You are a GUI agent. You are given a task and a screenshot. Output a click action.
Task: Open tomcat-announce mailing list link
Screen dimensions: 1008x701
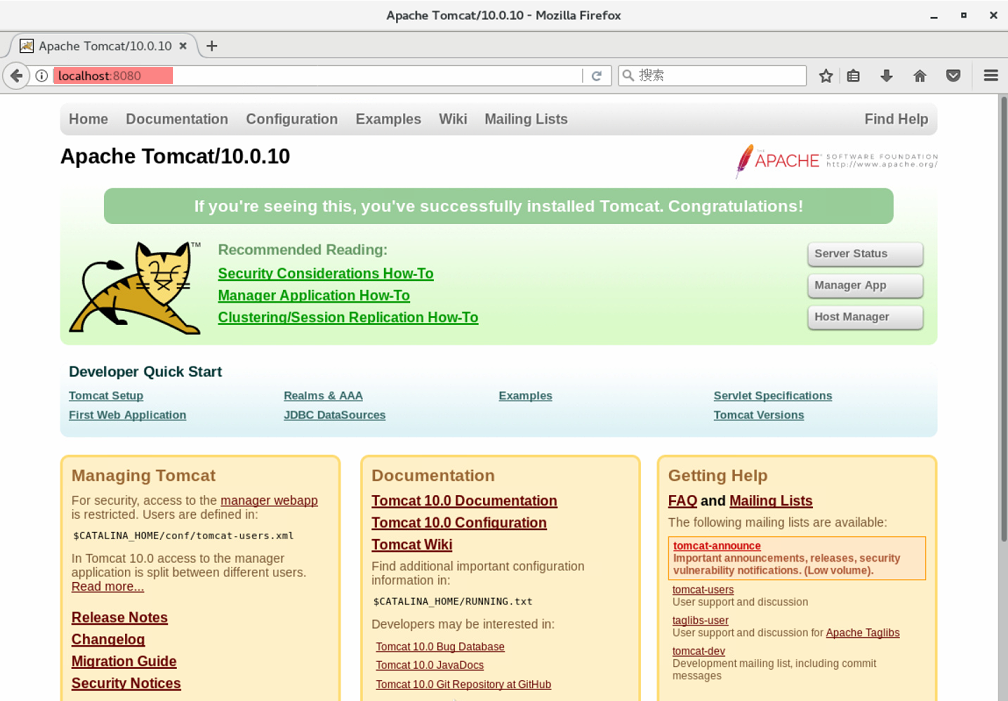tap(717, 545)
